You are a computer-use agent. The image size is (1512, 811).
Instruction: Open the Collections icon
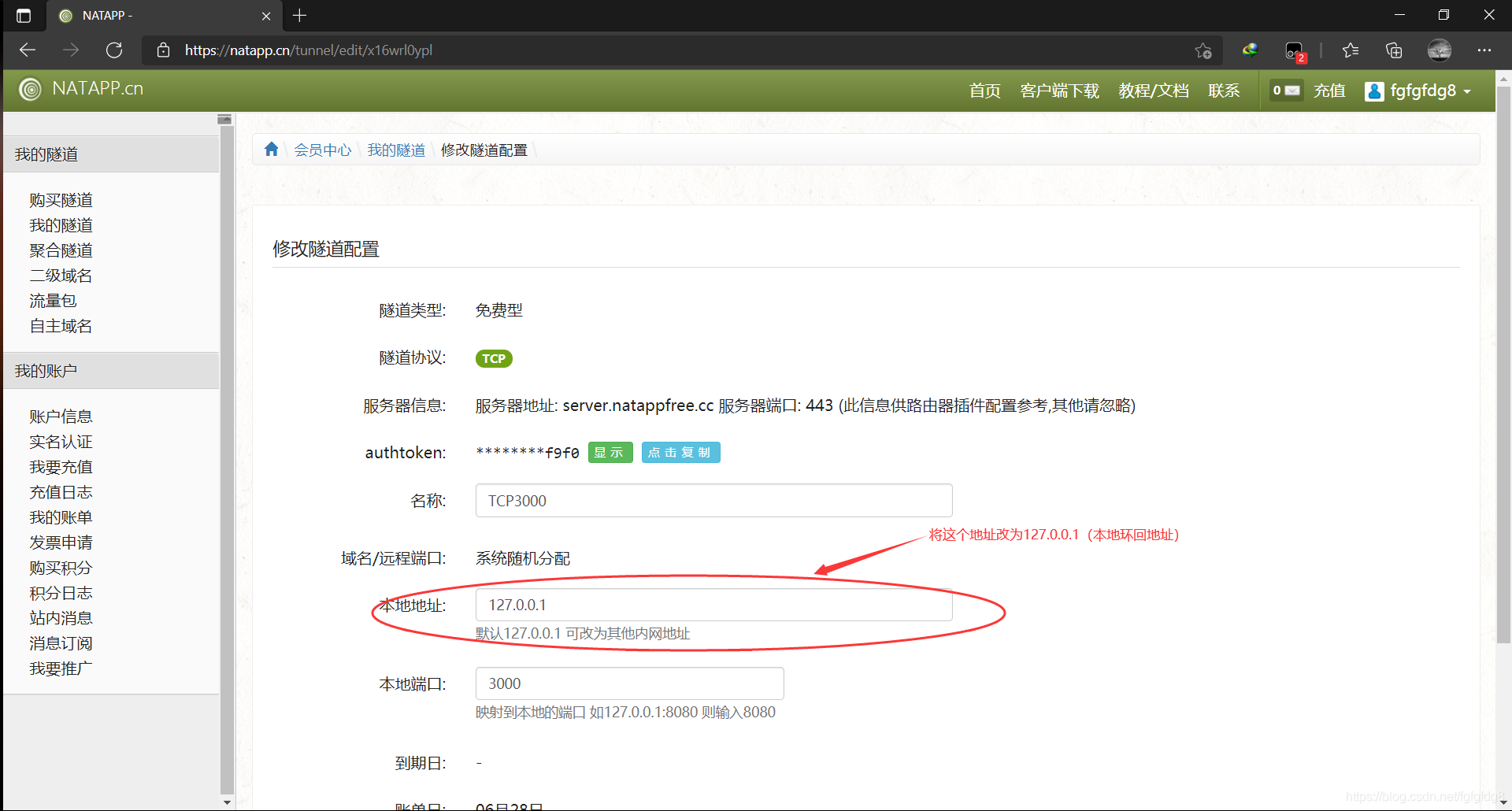(1394, 50)
